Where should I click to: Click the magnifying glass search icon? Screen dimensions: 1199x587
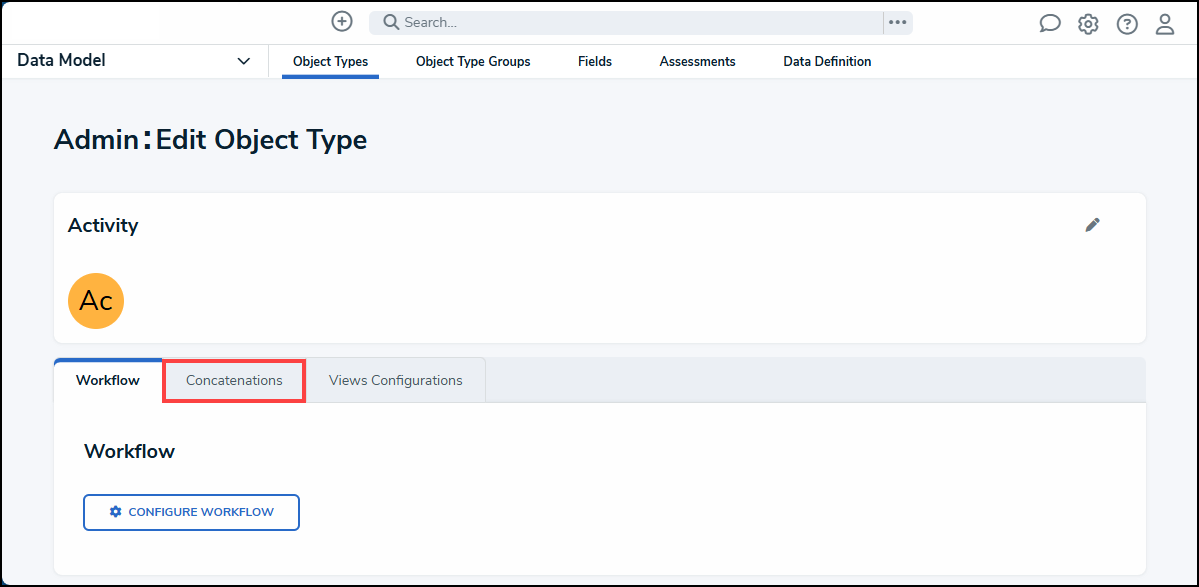[391, 22]
